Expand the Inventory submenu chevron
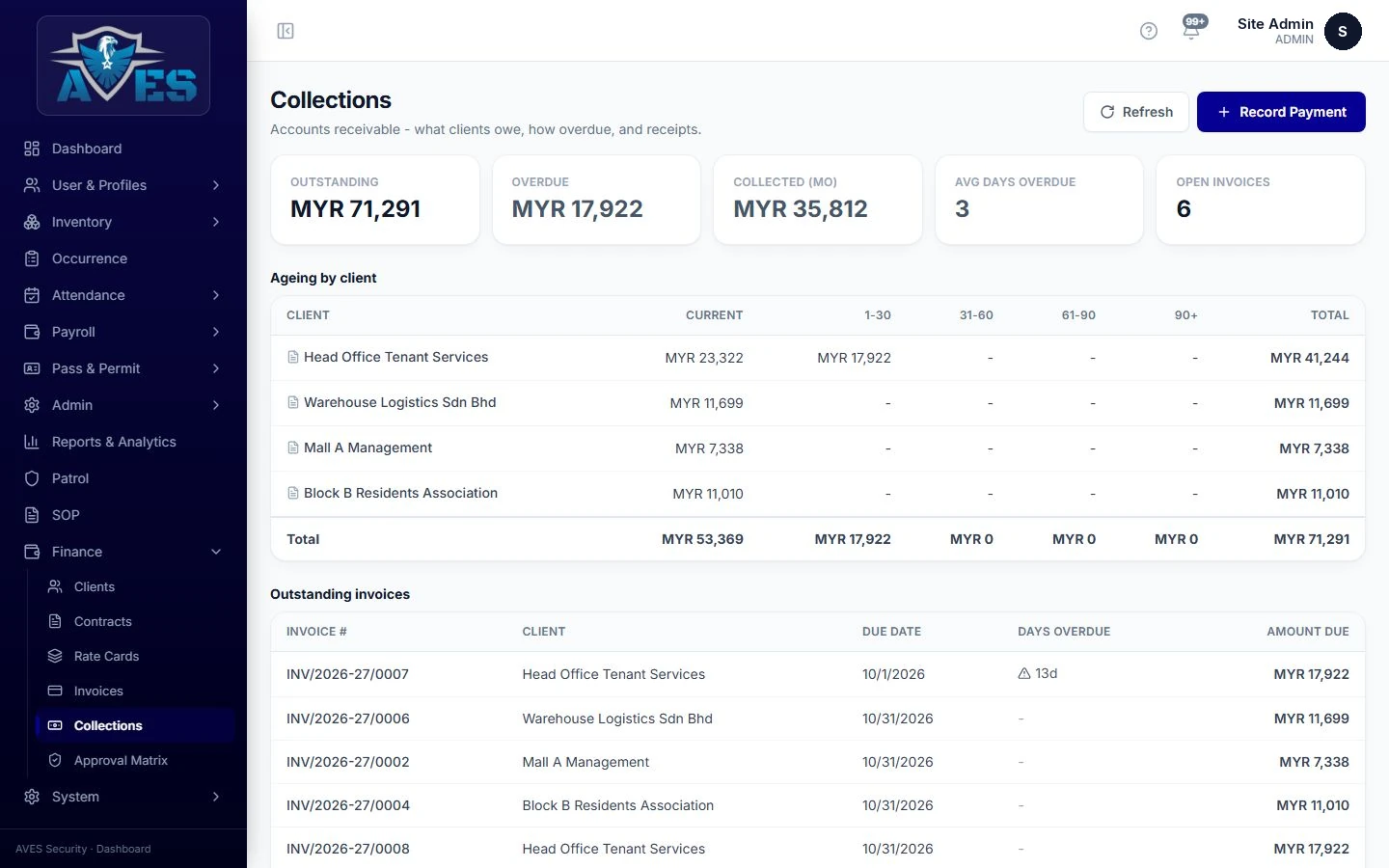1389x868 pixels. pos(216,222)
